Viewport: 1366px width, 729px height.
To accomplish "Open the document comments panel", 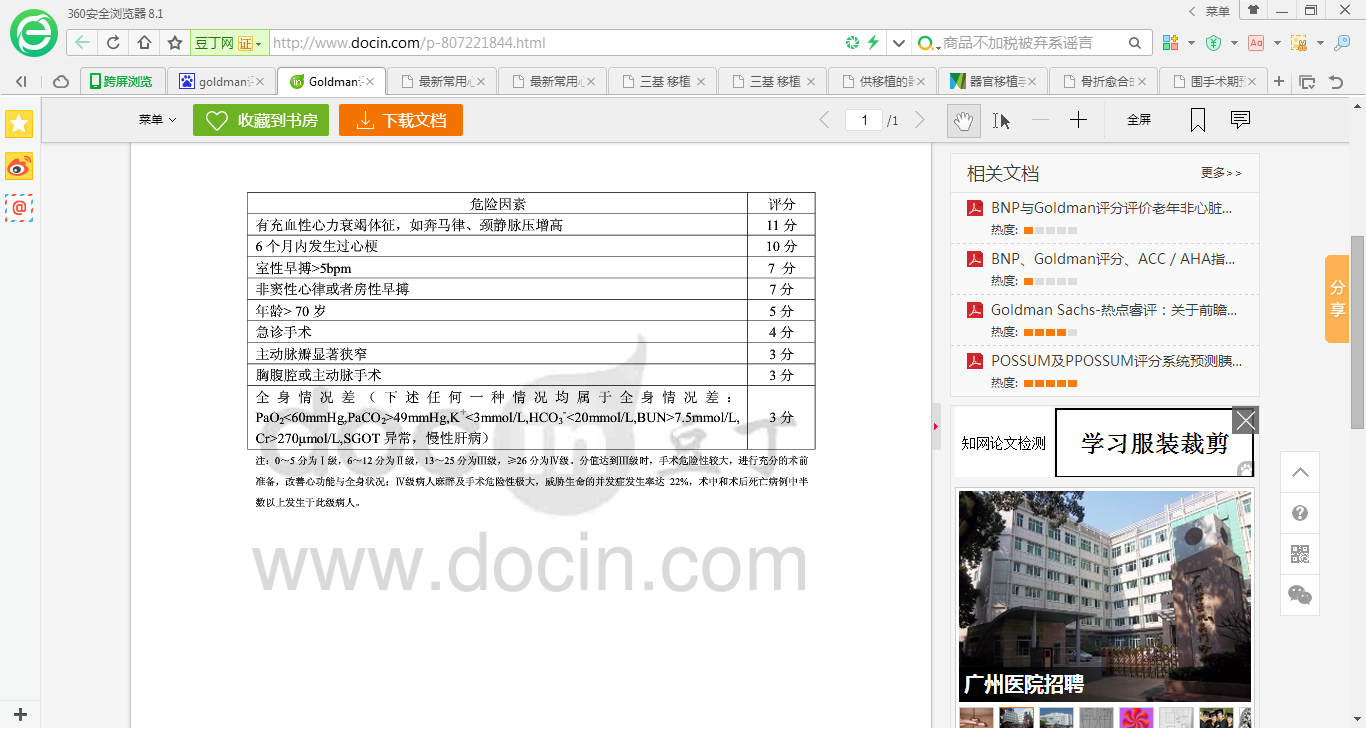I will (1239, 120).
